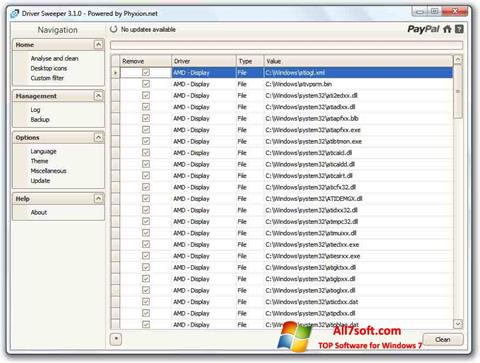Click the Clean button
Image resolution: width=480 pixels, height=363 pixels.
[443, 339]
